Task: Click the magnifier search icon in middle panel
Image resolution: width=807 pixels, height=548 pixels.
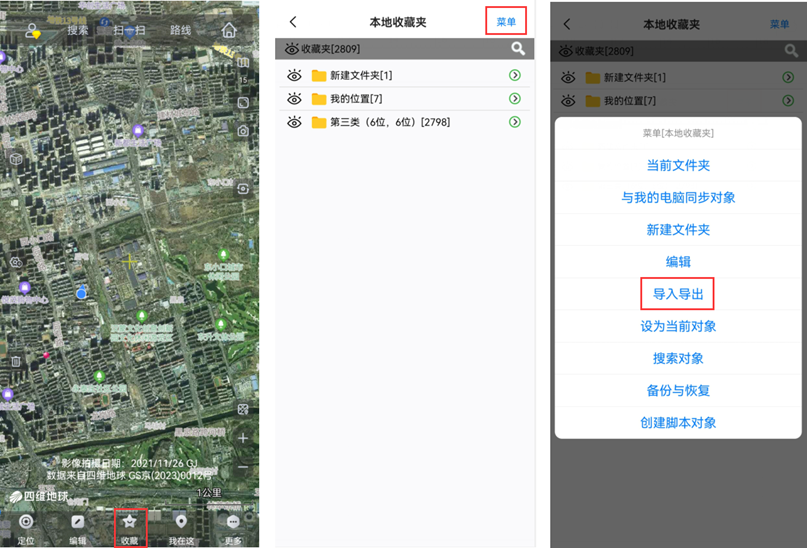Action: tap(517, 48)
